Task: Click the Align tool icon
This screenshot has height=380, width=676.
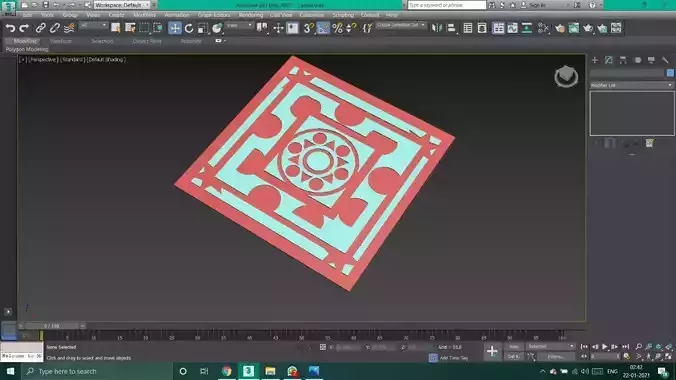Action: [451, 28]
